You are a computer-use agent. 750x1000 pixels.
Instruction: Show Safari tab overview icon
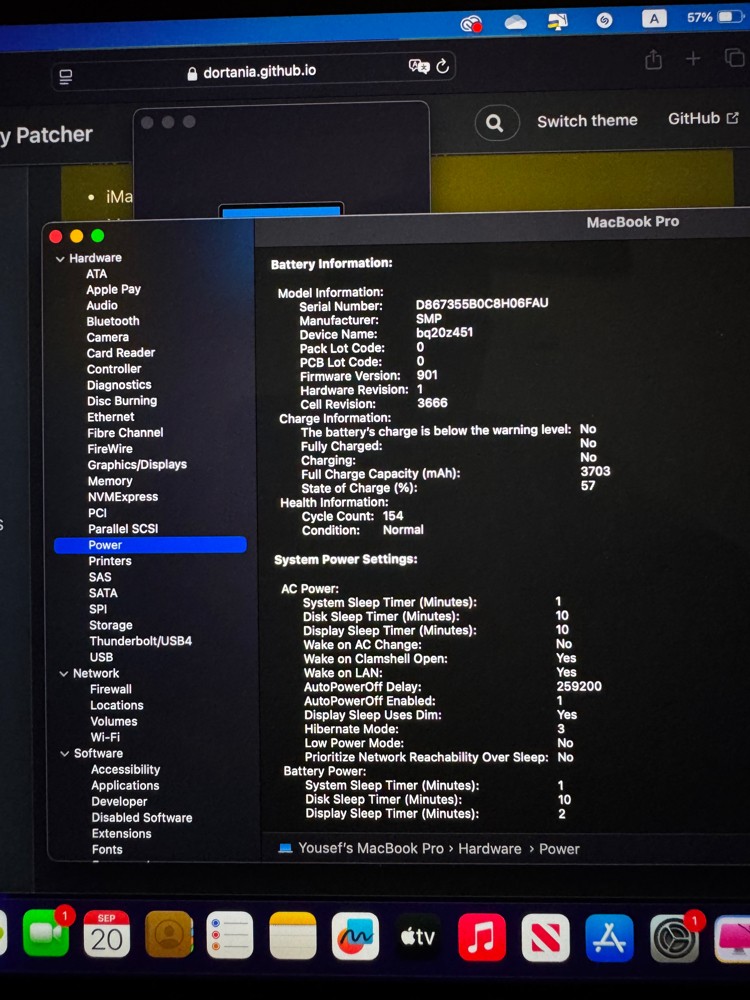pos(734,57)
